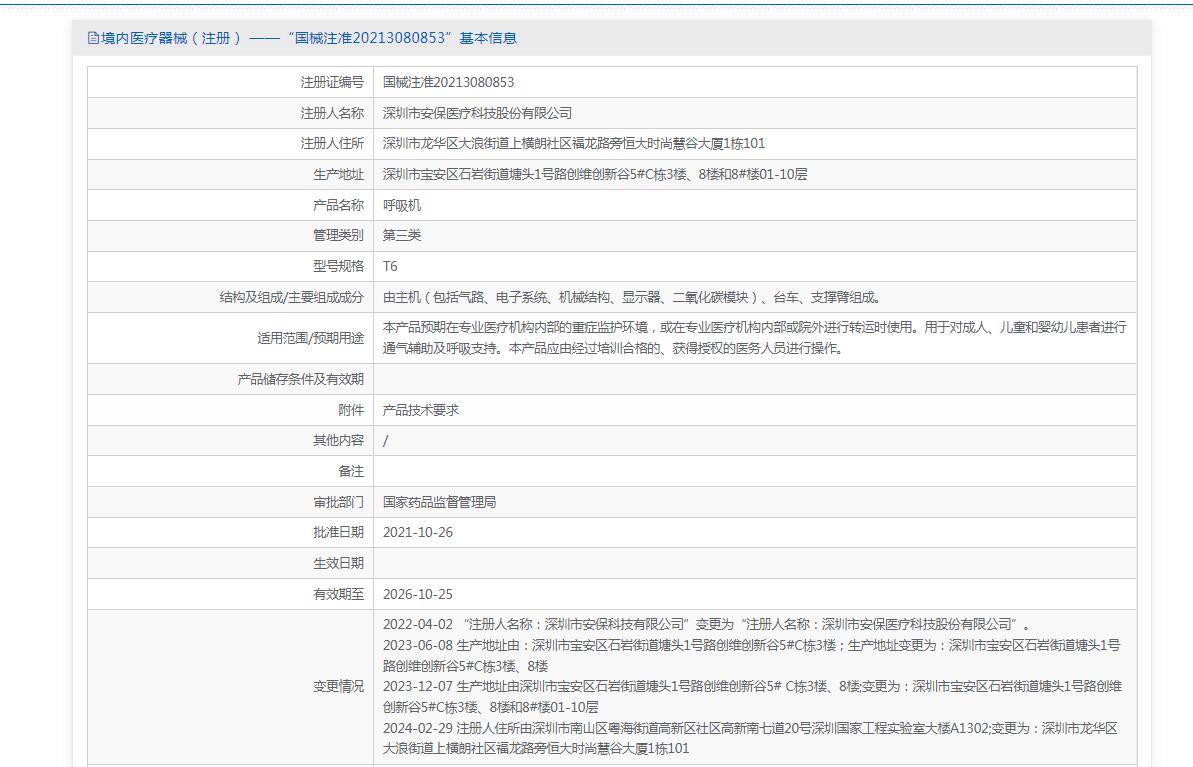Click the 2022-04-02 change record line
The image size is (1193, 767).
coord(706,624)
